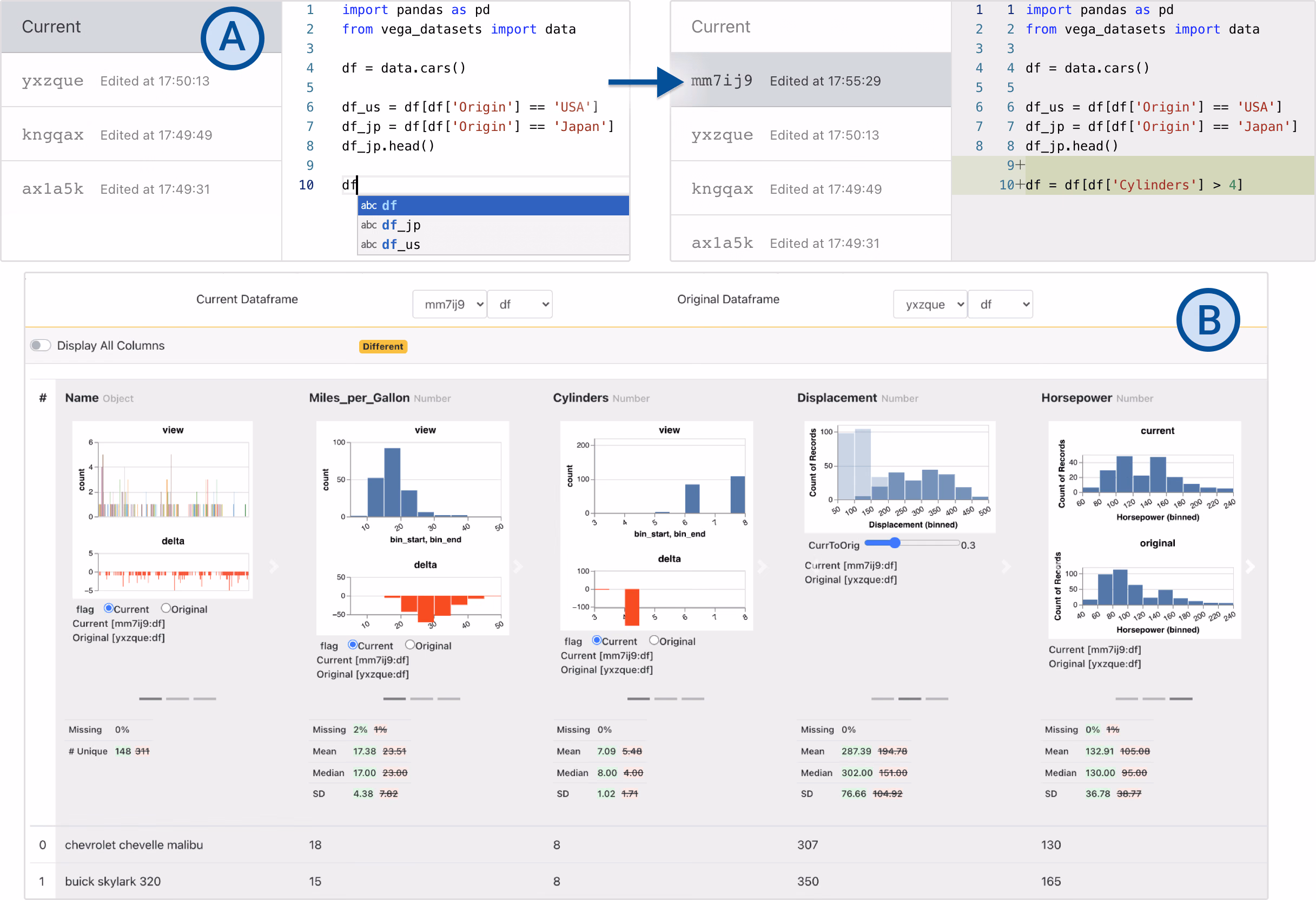Select df_us autocomplete suggestion

(x=493, y=244)
